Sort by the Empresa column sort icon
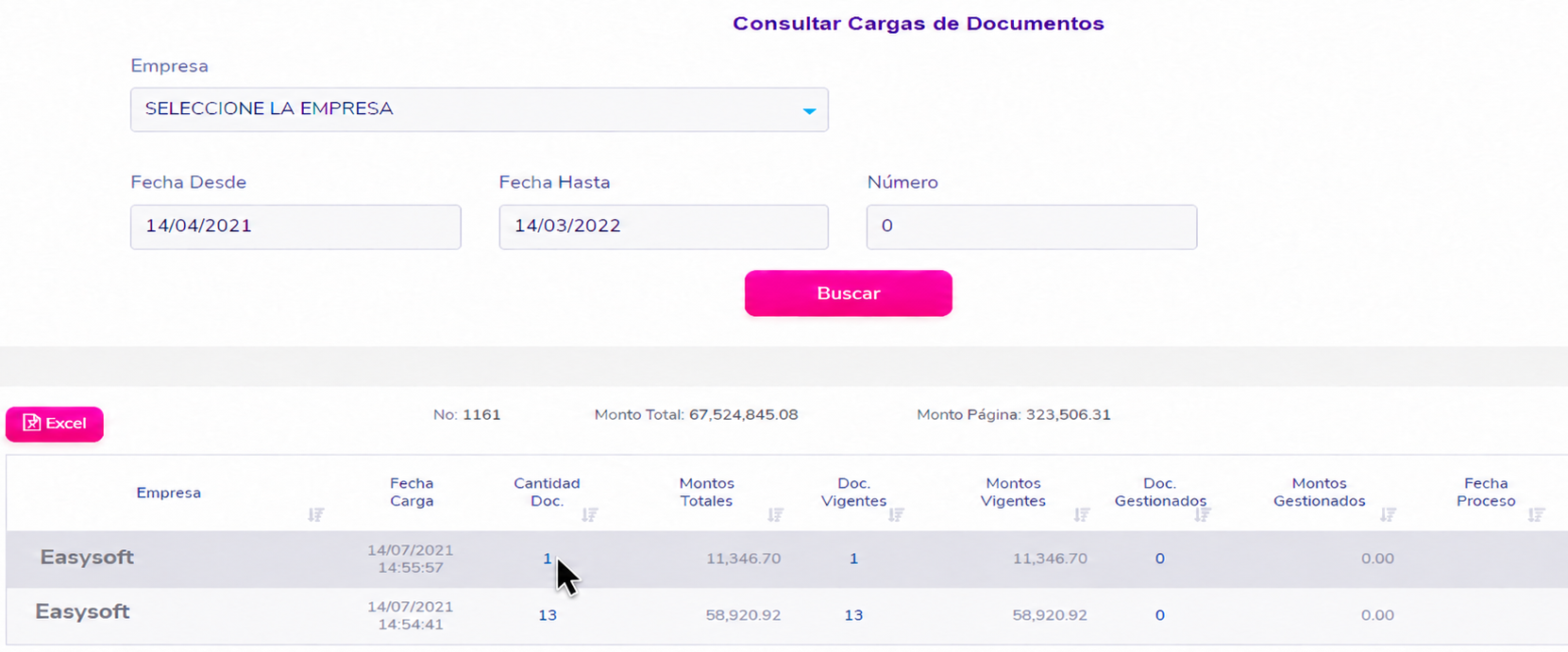1568x652 pixels. pos(316,514)
